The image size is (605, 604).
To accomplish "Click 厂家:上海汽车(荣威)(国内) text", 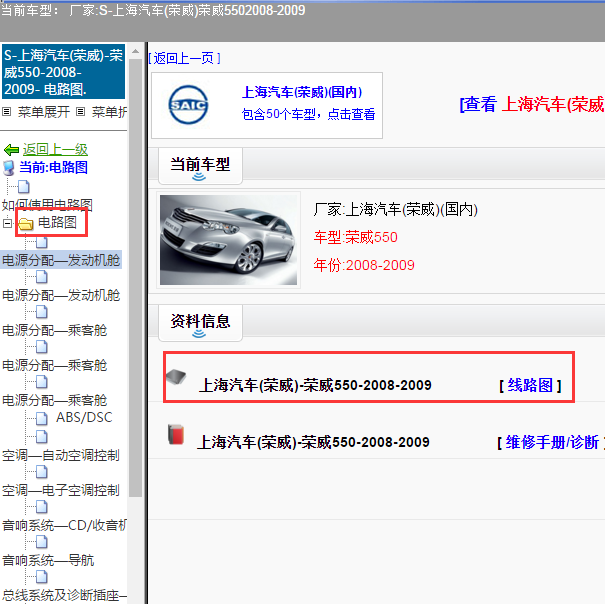I will [x=395, y=210].
